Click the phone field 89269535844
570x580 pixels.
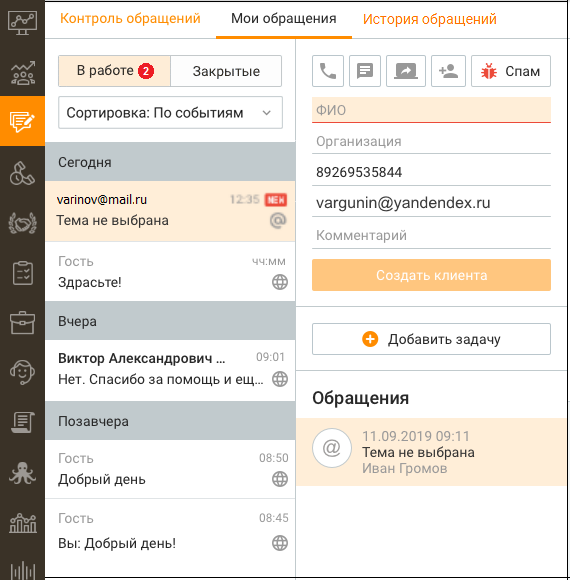point(431,172)
